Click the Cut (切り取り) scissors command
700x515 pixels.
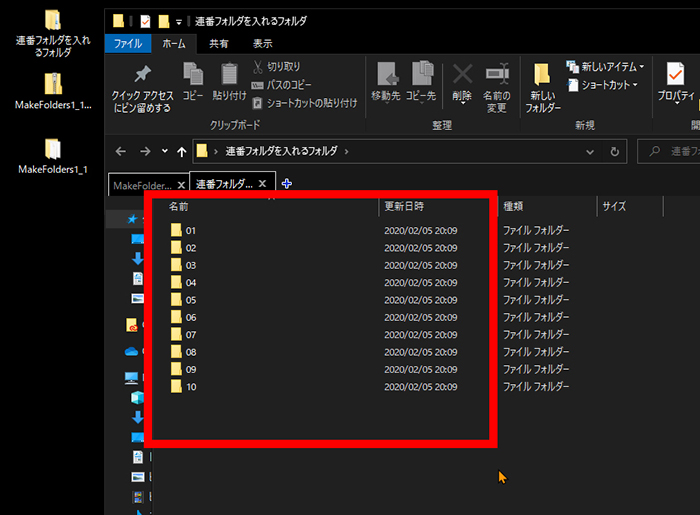(276, 67)
